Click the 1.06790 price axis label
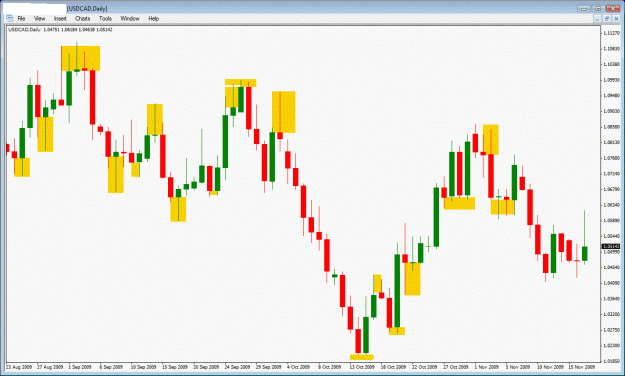Image resolution: width=625 pixels, height=376 pixels. click(x=612, y=189)
